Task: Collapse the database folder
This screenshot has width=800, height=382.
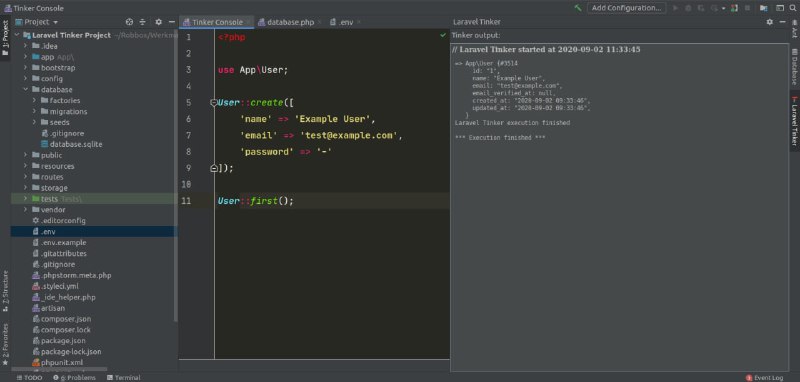Action: pos(26,90)
